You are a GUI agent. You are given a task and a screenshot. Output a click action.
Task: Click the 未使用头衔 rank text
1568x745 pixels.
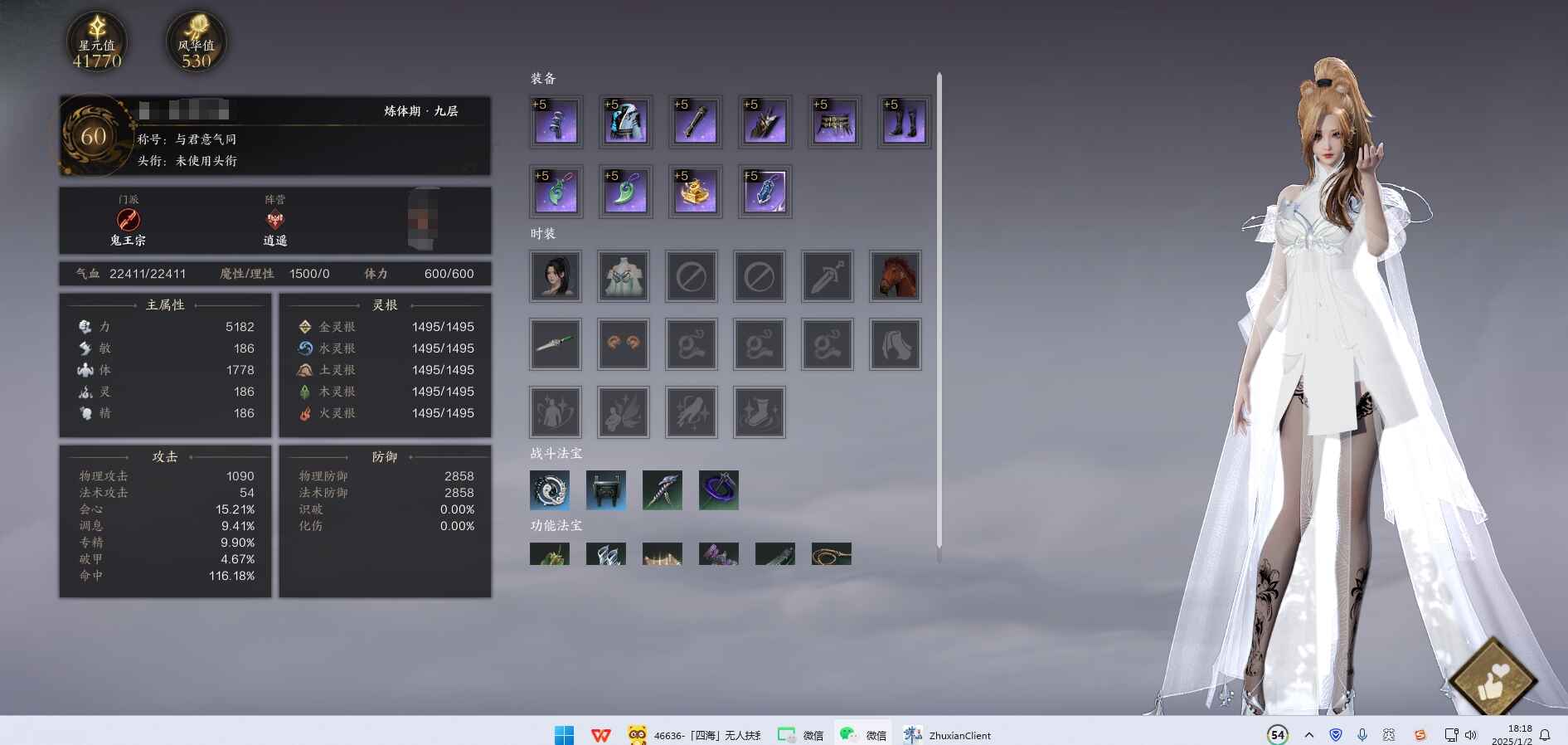point(206,161)
